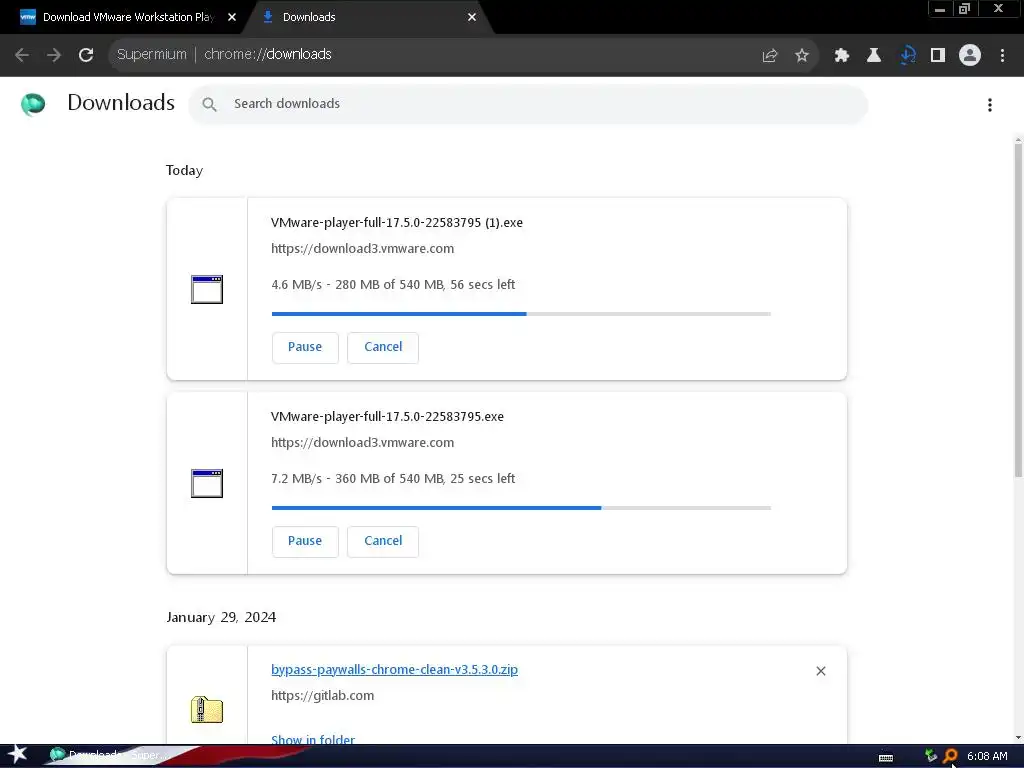Minimize the browser window
This screenshot has height=768, width=1024.
coord(940,9)
